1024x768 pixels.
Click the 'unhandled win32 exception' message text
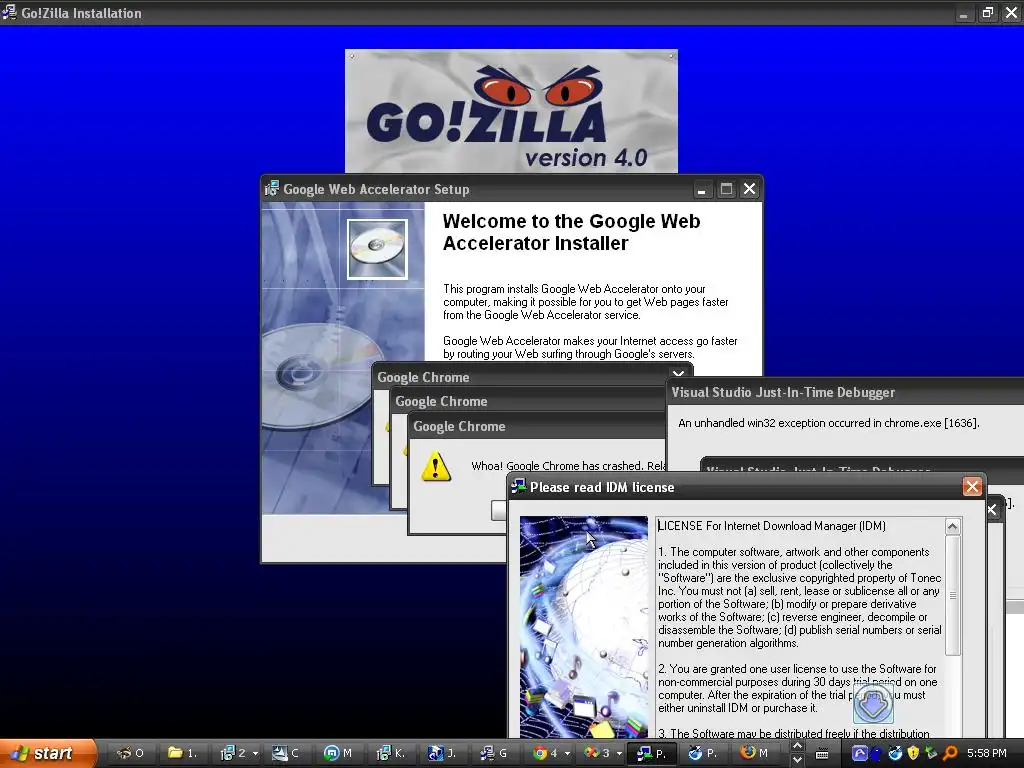pos(829,423)
